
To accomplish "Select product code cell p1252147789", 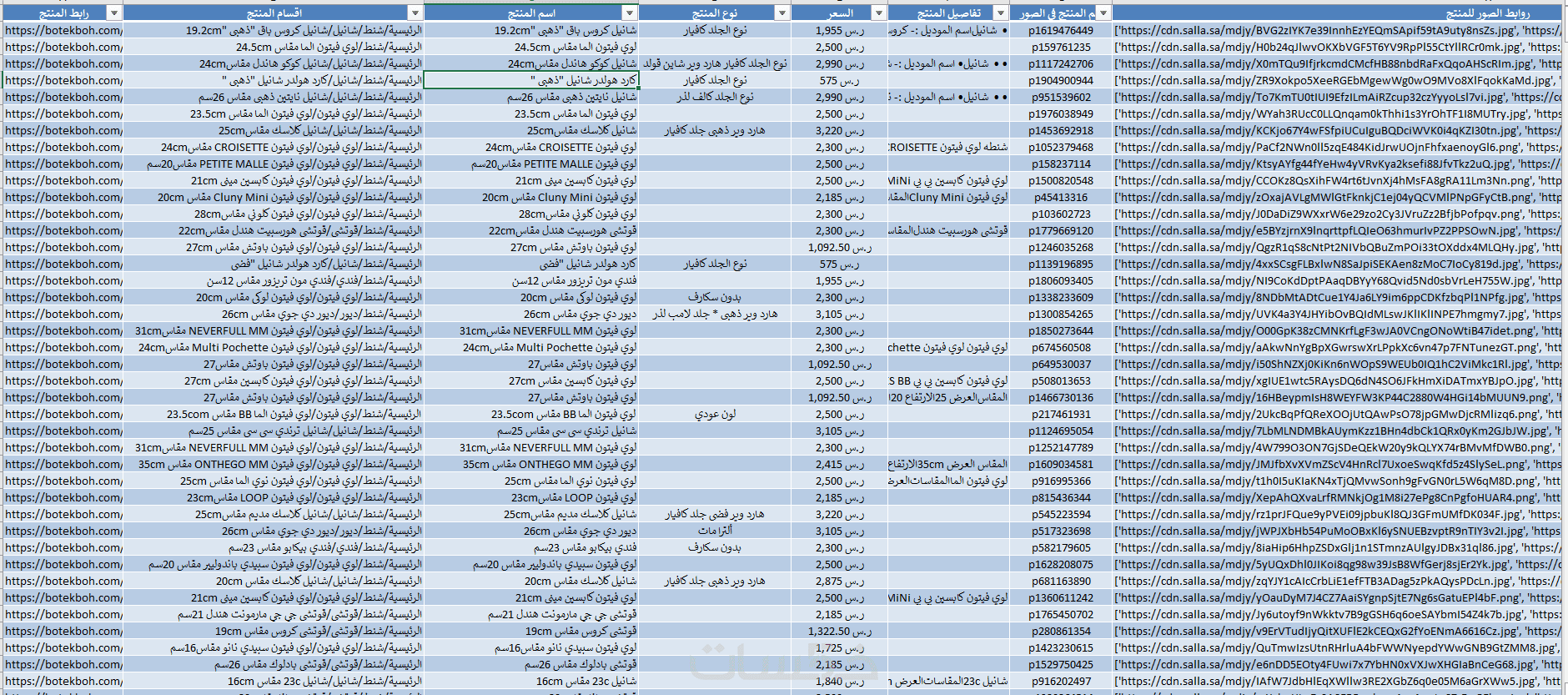I will 1061,447.
